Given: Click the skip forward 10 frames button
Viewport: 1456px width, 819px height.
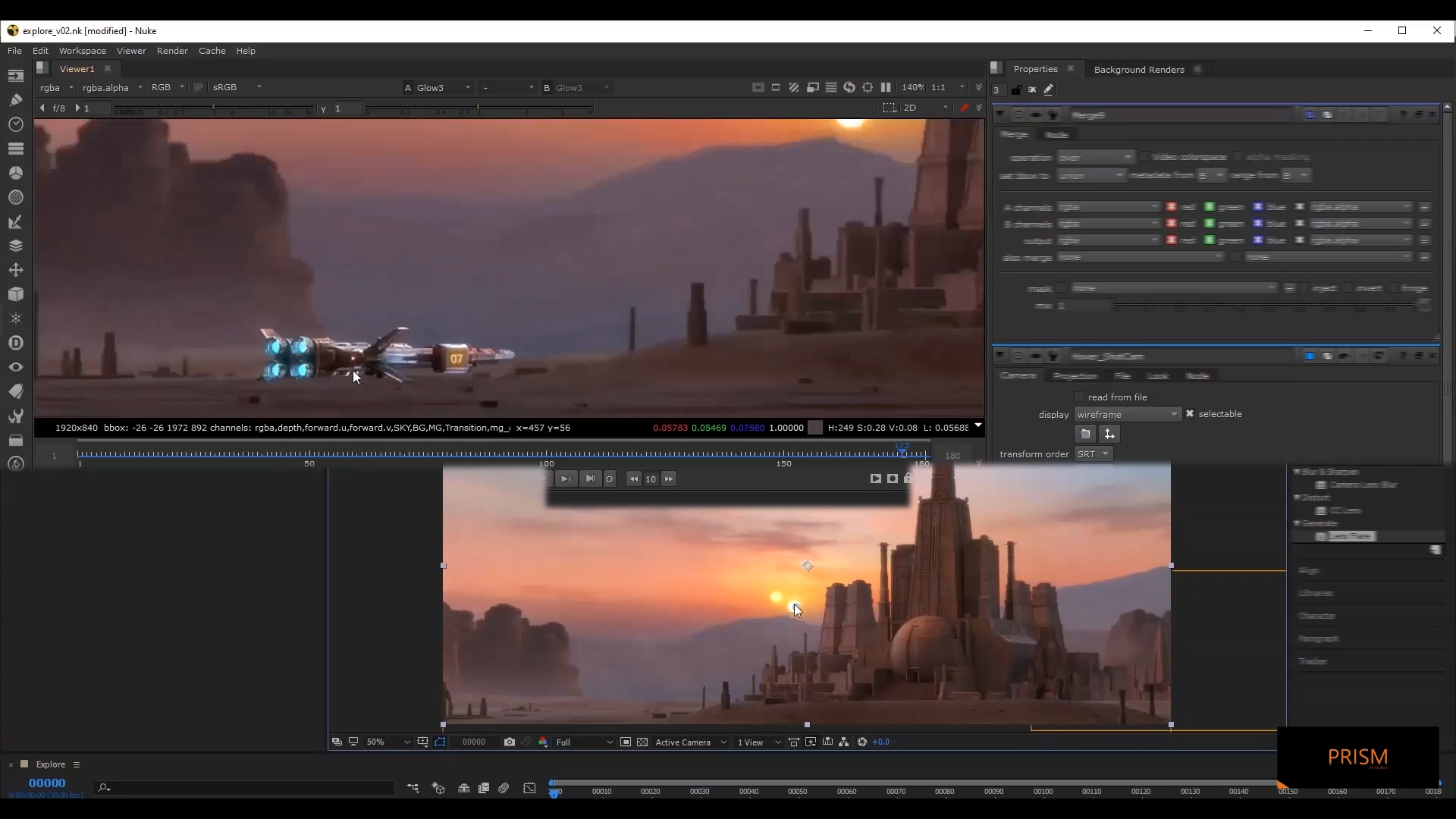Looking at the screenshot, I should click(x=669, y=479).
